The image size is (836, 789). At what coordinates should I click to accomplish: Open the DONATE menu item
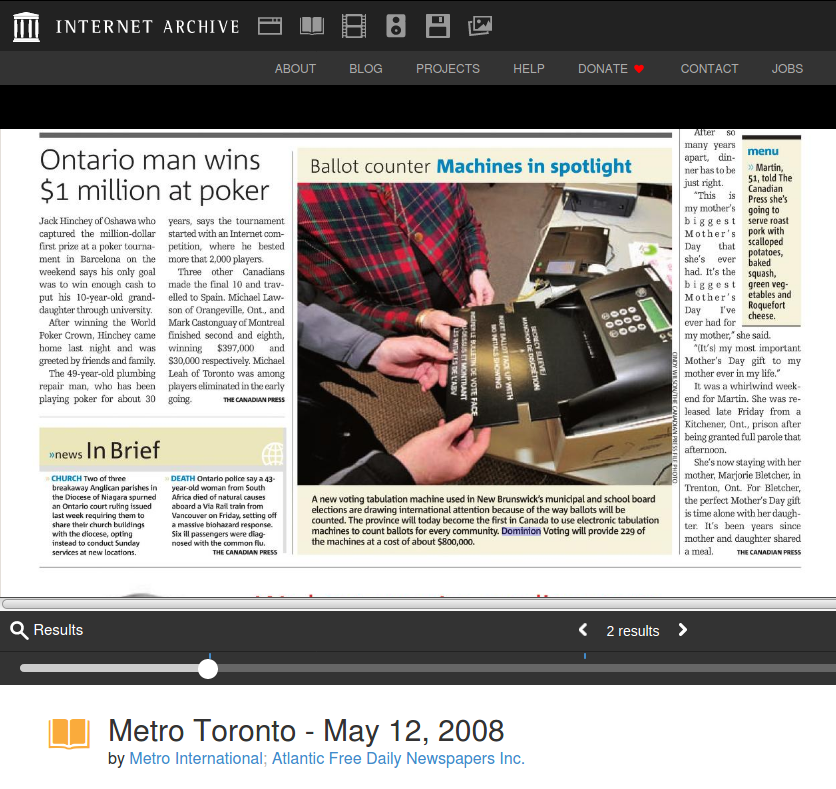coord(603,69)
